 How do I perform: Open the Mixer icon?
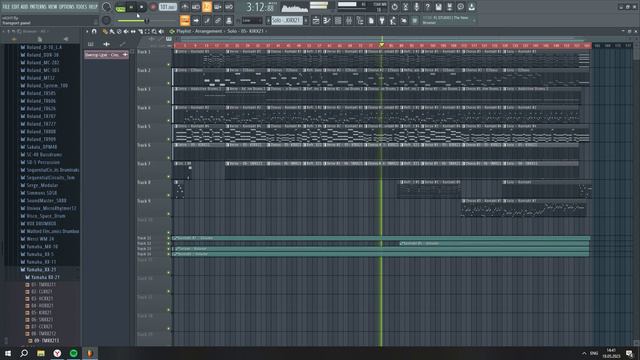click(x=349, y=20)
